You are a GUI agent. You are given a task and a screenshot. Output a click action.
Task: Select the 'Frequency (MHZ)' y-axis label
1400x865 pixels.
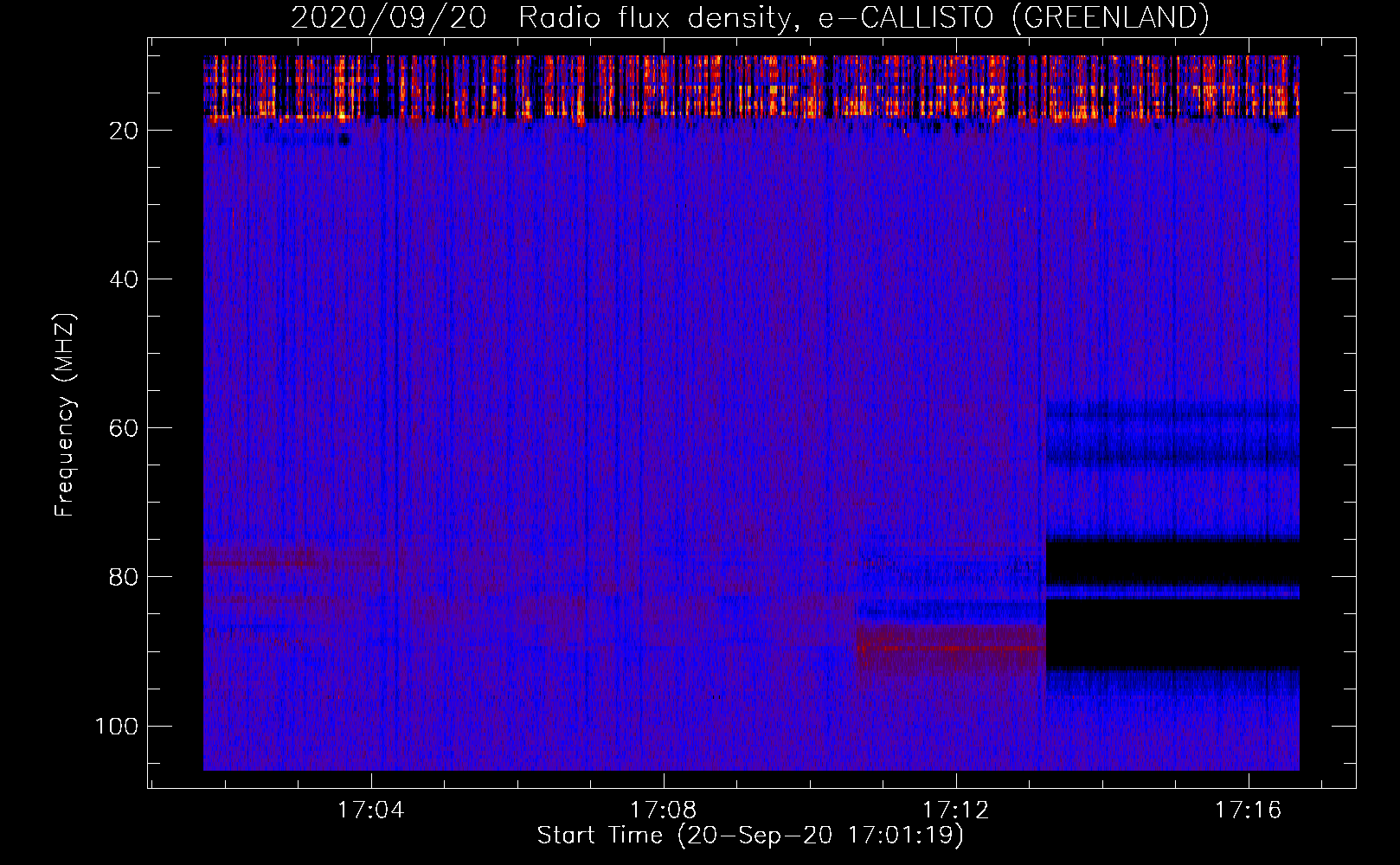(66, 415)
